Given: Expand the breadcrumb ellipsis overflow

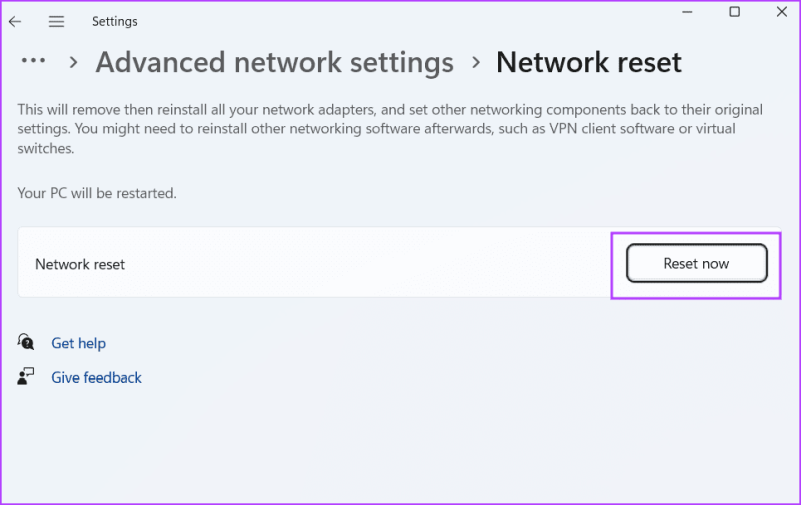Looking at the screenshot, I should pyautogui.click(x=33, y=61).
